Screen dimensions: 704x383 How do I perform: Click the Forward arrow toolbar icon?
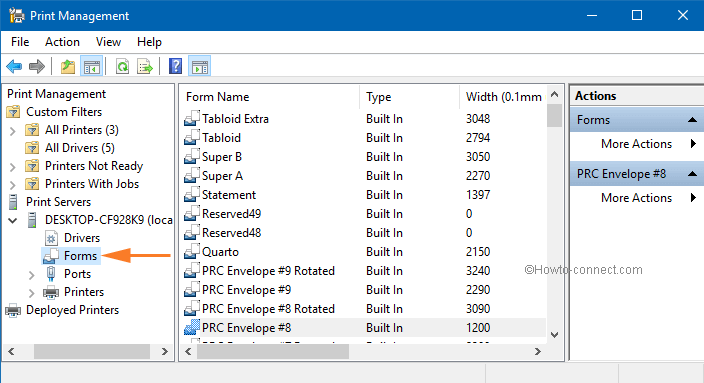pyautogui.click(x=37, y=66)
